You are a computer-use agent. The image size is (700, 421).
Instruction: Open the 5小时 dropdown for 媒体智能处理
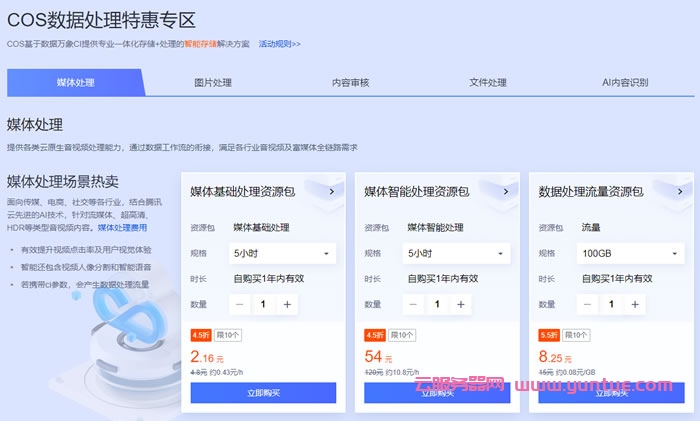click(x=457, y=253)
